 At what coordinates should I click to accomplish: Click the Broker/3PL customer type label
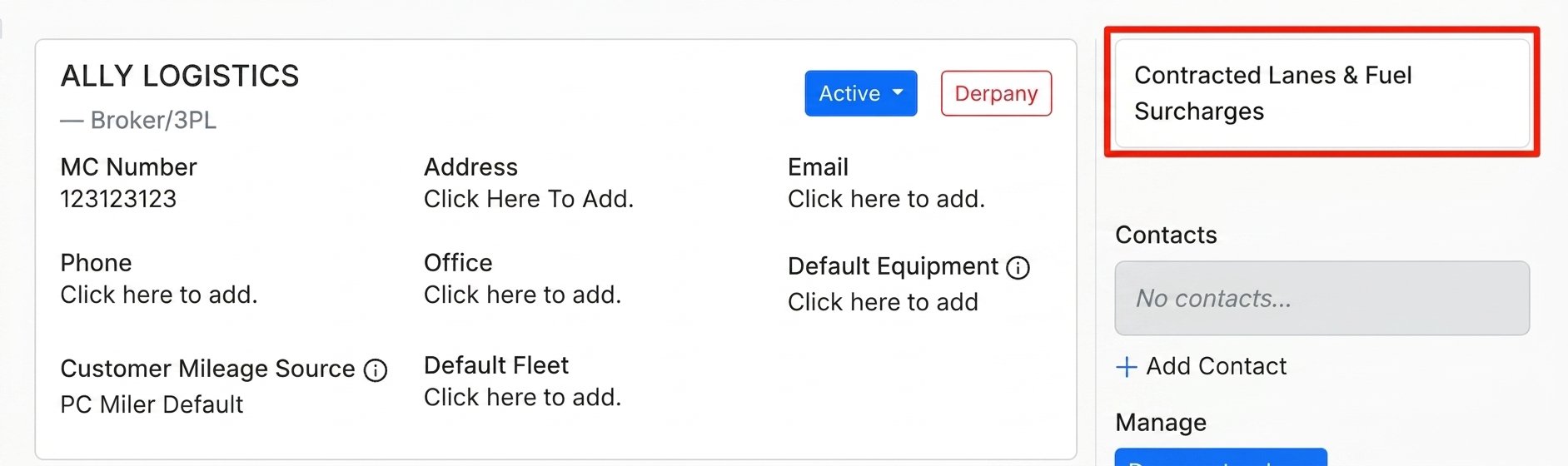[153, 120]
